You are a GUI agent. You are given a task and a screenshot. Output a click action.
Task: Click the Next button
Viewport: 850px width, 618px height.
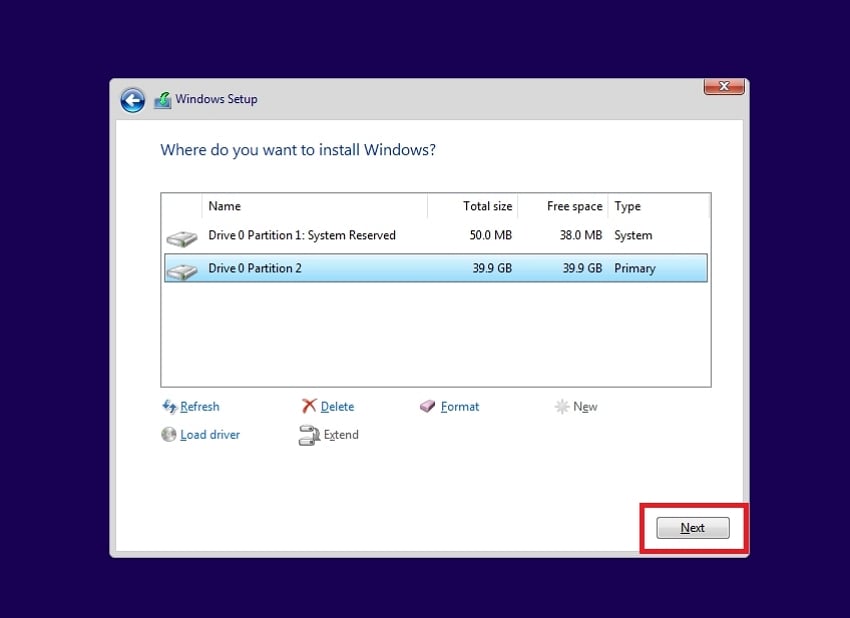tap(693, 527)
